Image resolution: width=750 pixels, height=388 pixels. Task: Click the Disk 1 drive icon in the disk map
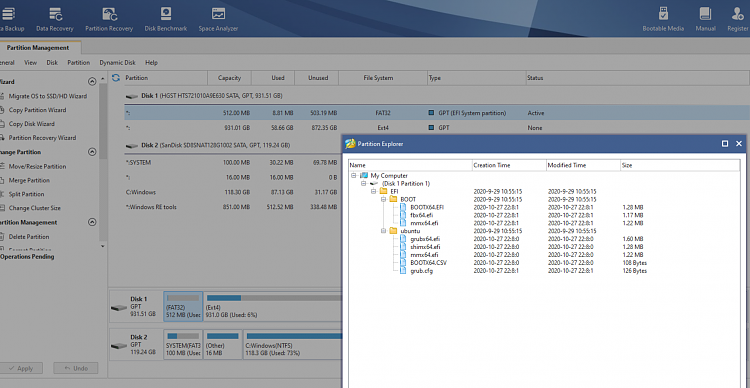(119, 307)
